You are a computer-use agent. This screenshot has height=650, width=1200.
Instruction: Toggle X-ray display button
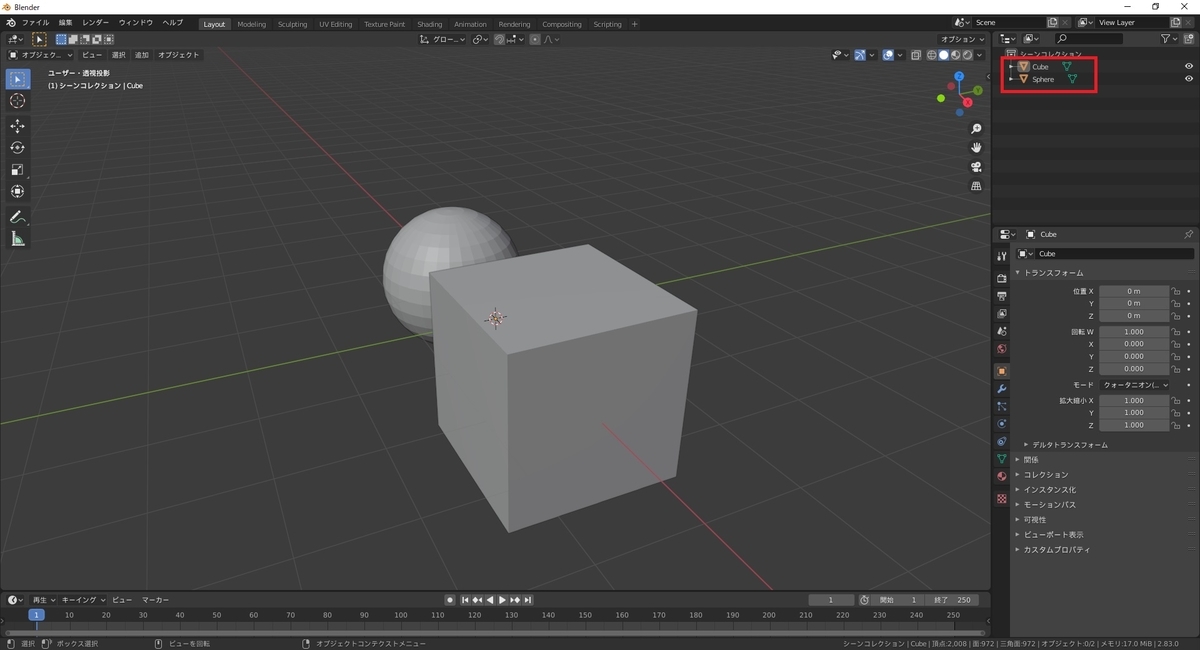917,55
